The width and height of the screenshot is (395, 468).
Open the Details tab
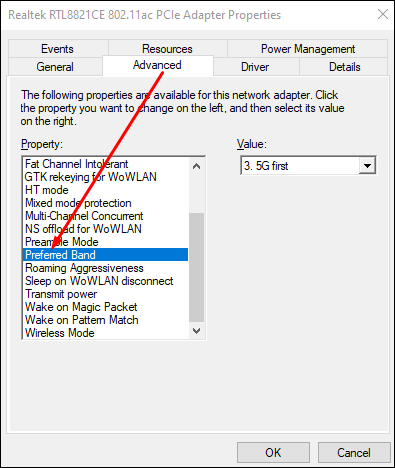pyautogui.click(x=344, y=67)
